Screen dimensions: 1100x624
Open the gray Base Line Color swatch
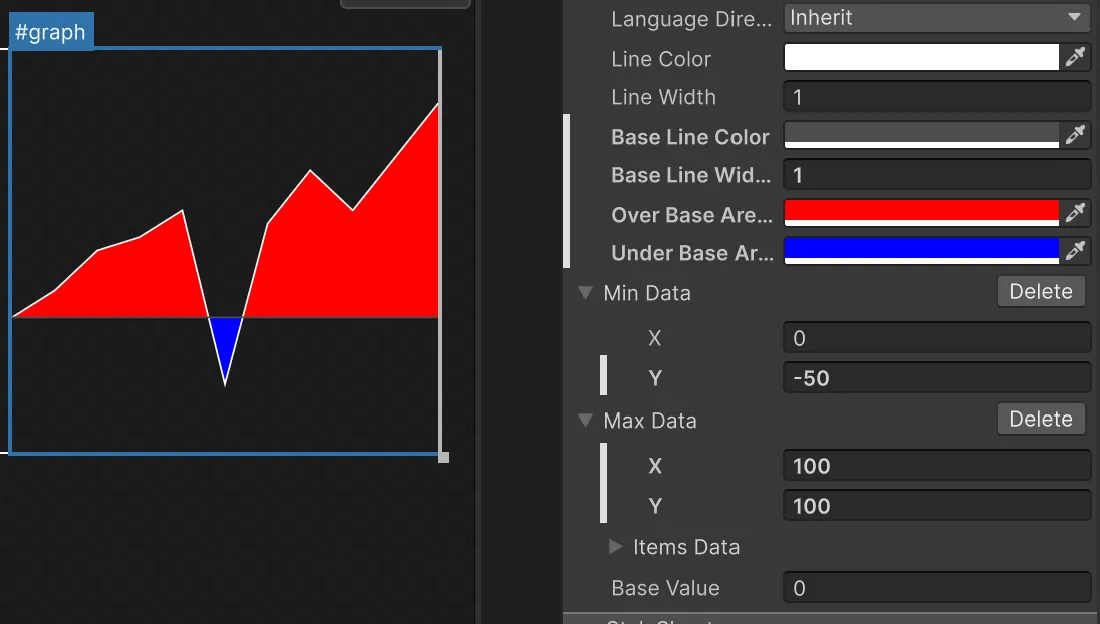[x=921, y=135]
